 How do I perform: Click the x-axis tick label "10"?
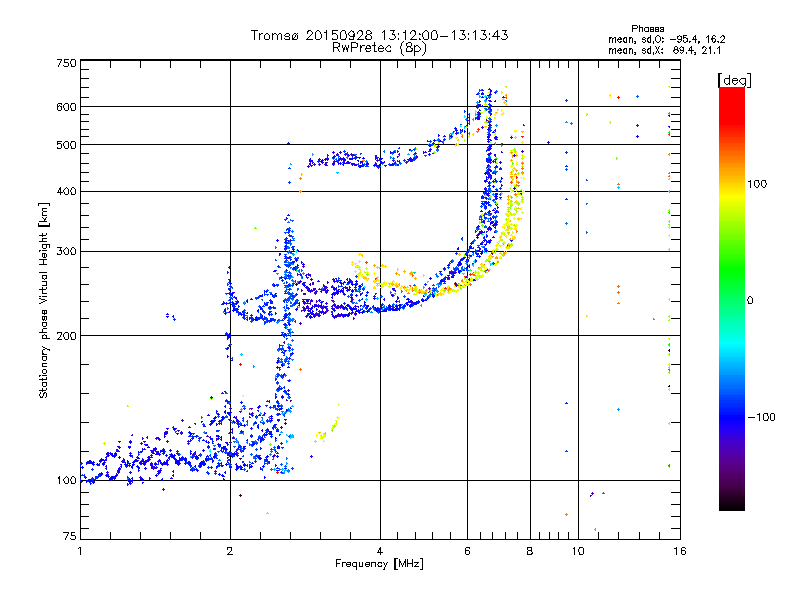click(x=578, y=551)
